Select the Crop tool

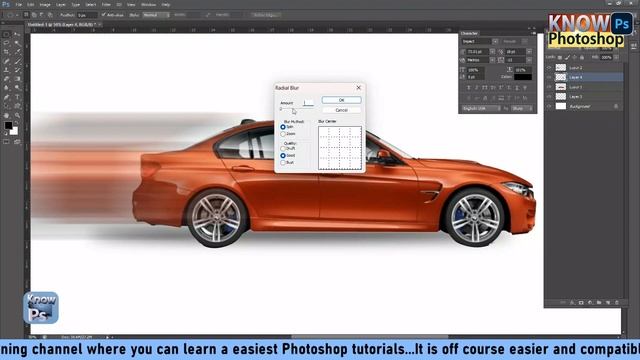click(6, 52)
